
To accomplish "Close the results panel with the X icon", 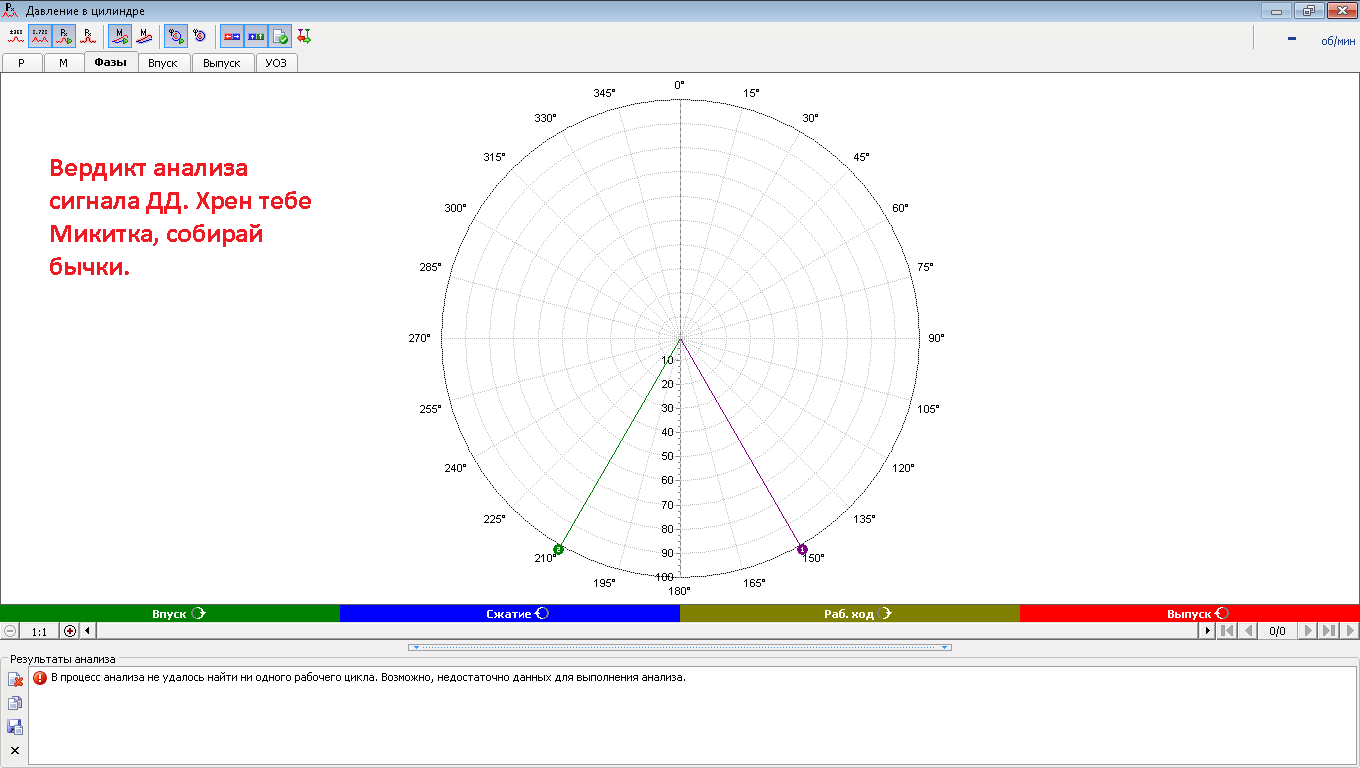I will click(x=15, y=750).
